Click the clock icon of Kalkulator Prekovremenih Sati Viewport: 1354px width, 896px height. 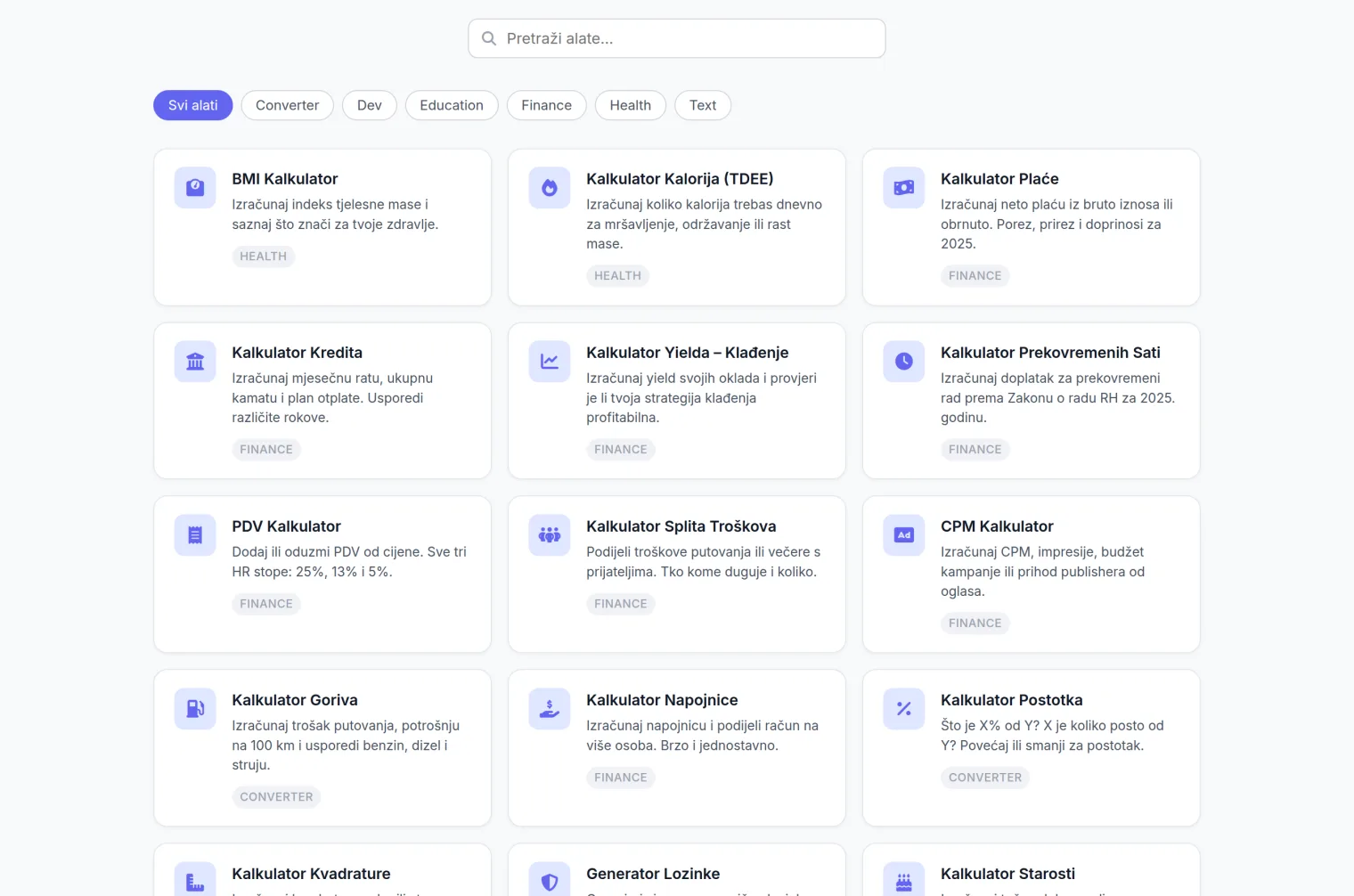point(904,362)
